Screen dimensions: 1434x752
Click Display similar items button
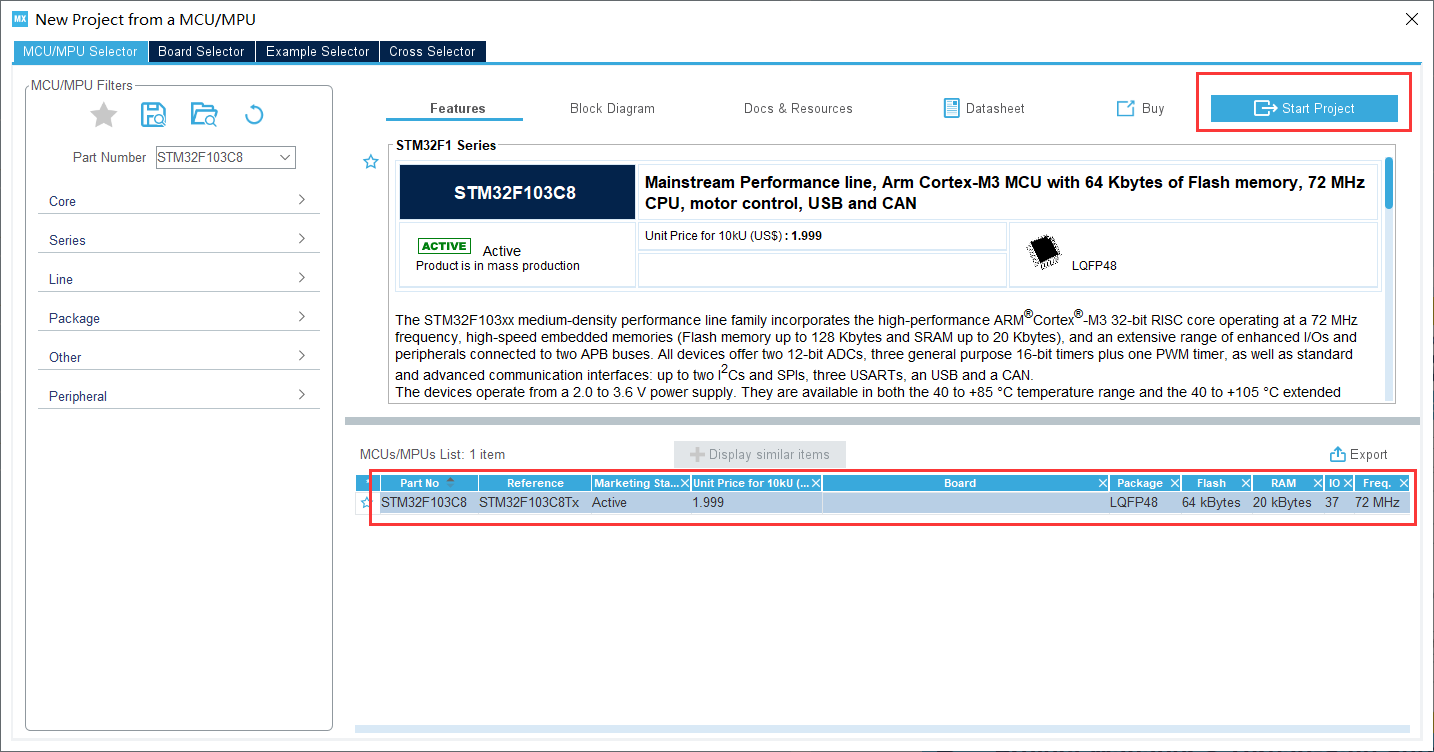[760, 454]
